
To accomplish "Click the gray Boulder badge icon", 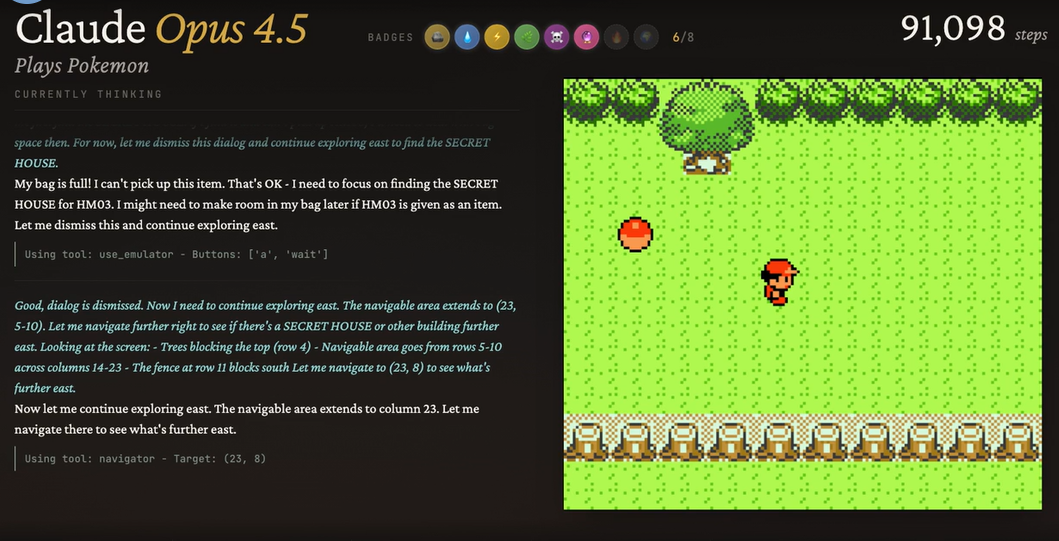I will tap(437, 37).
